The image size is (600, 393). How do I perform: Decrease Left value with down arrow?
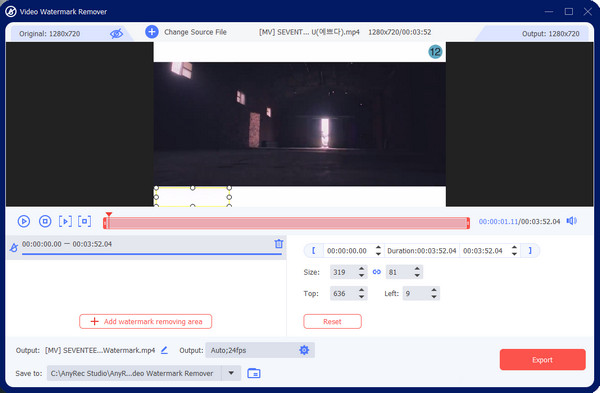[434, 297]
